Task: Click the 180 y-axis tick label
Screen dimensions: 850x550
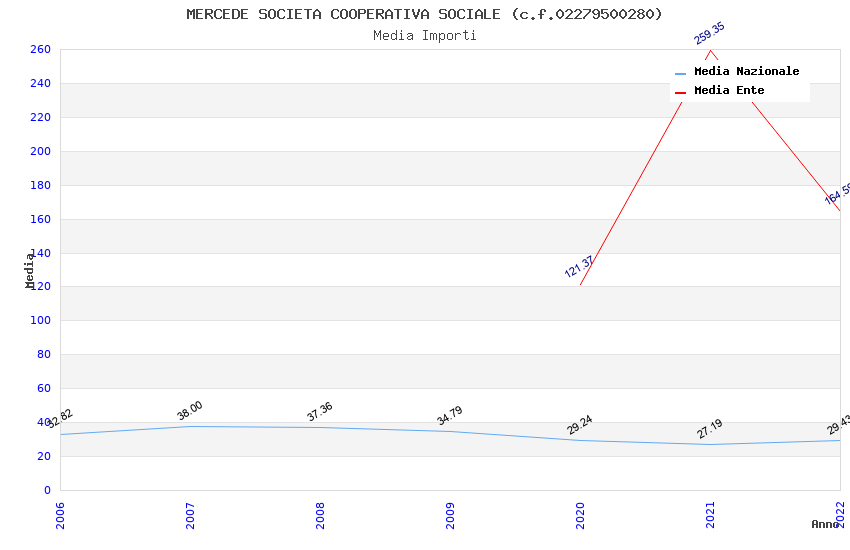Action: coord(40,185)
